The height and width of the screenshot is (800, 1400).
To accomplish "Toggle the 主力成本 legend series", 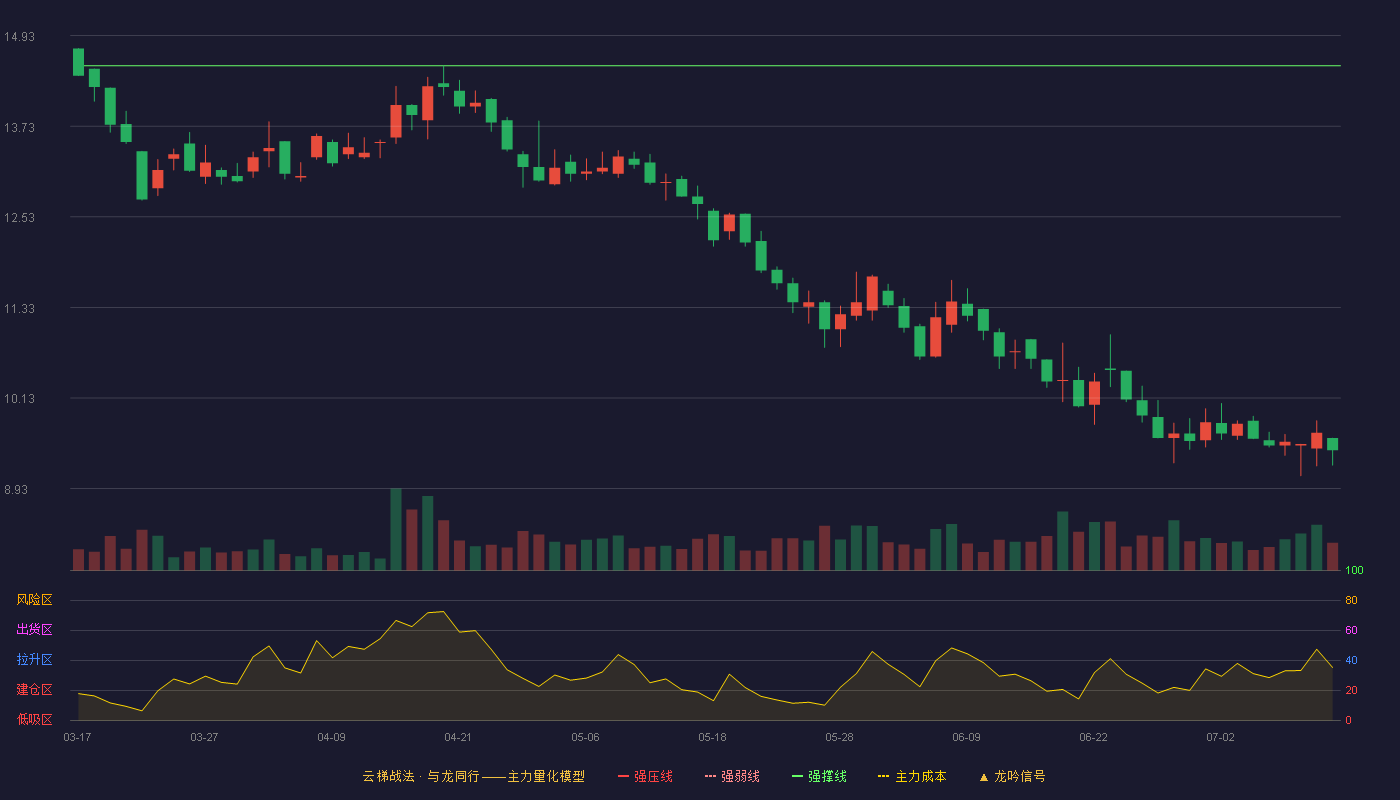I will pos(912,776).
